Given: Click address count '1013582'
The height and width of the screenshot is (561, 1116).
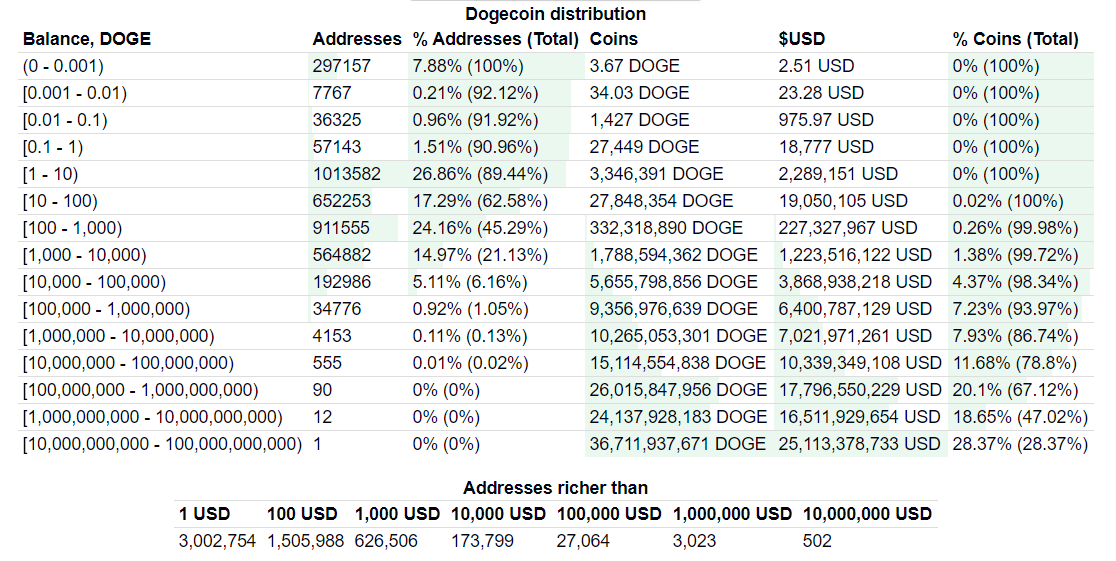Looking at the screenshot, I should click(347, 174).
